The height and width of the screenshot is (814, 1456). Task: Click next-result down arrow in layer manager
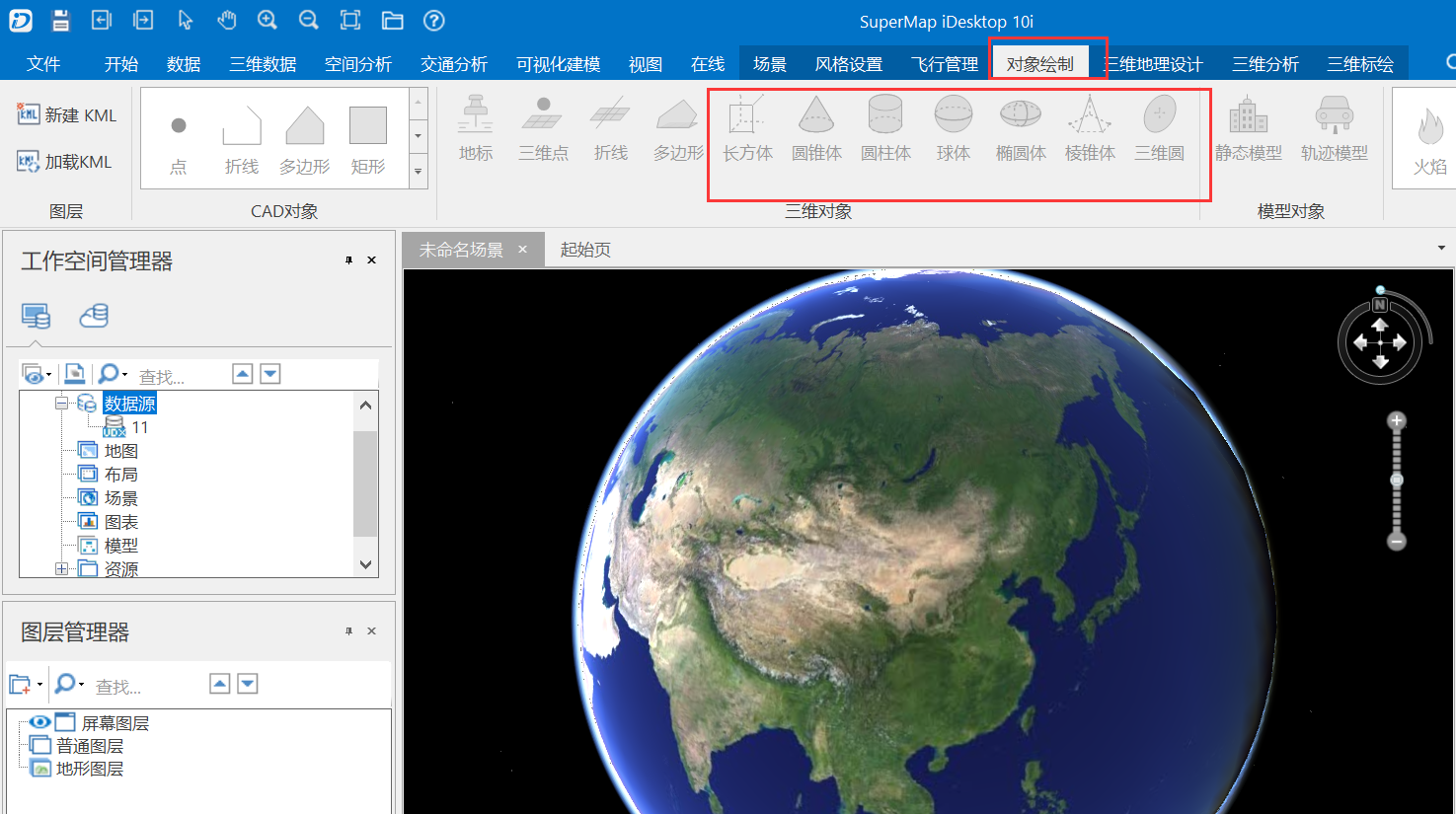click(248, 683)
